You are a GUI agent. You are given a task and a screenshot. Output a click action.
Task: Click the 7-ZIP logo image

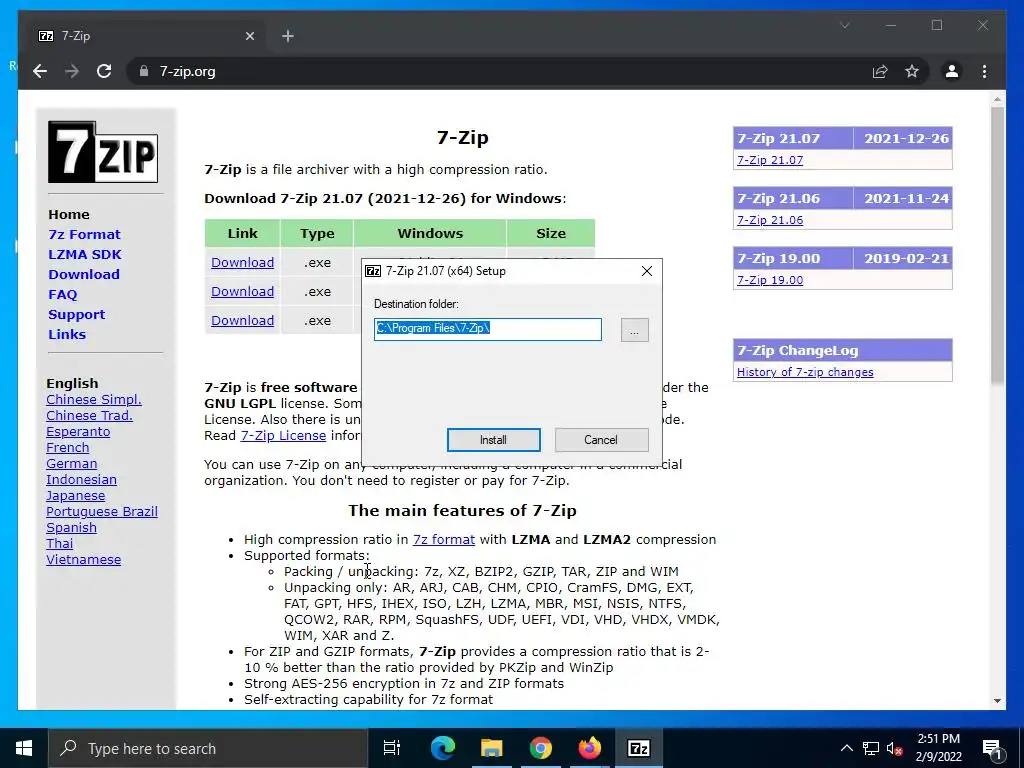[x=103, y=152]
